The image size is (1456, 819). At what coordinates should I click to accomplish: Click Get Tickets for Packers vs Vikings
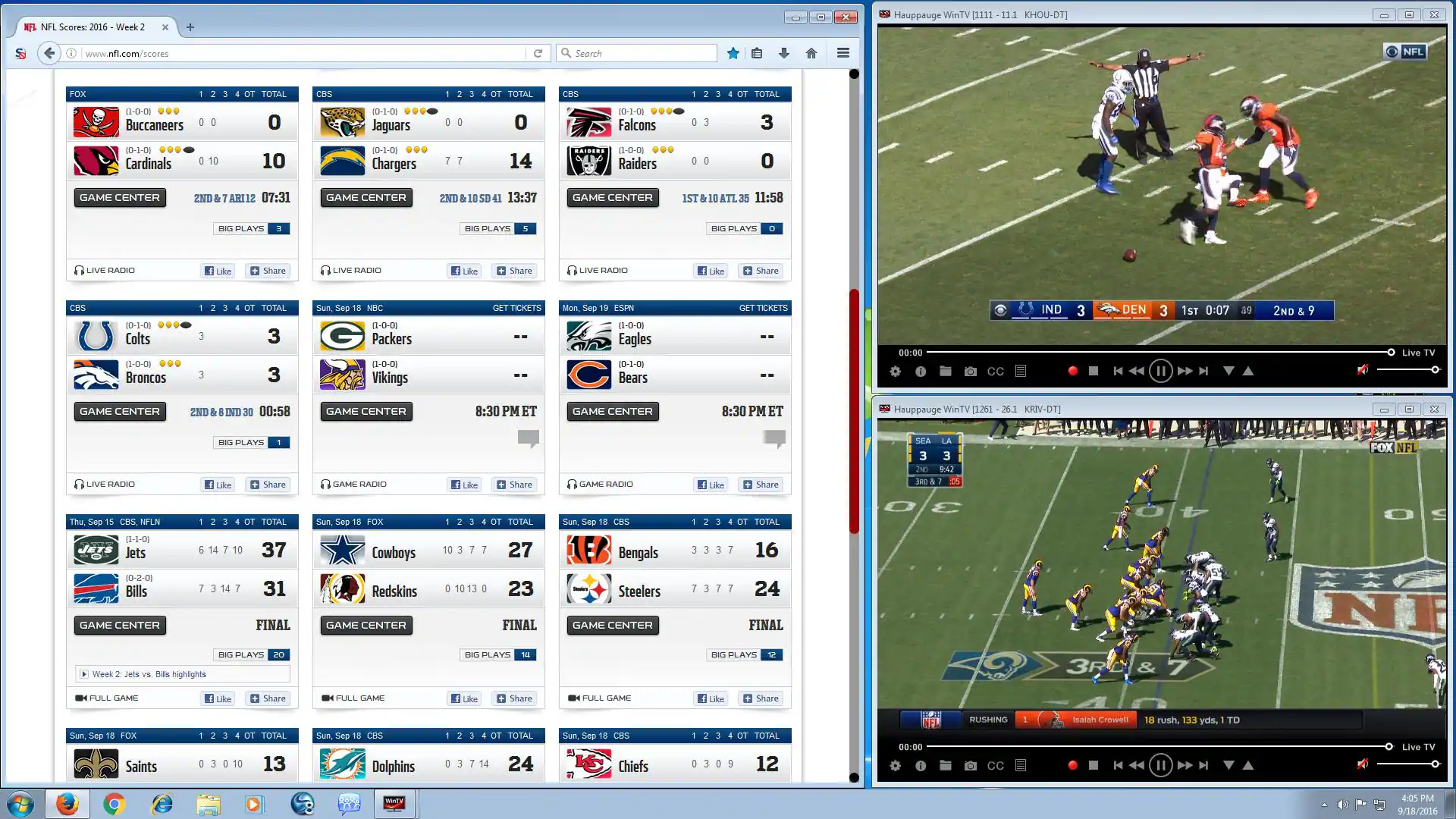(x=516, y=308)
